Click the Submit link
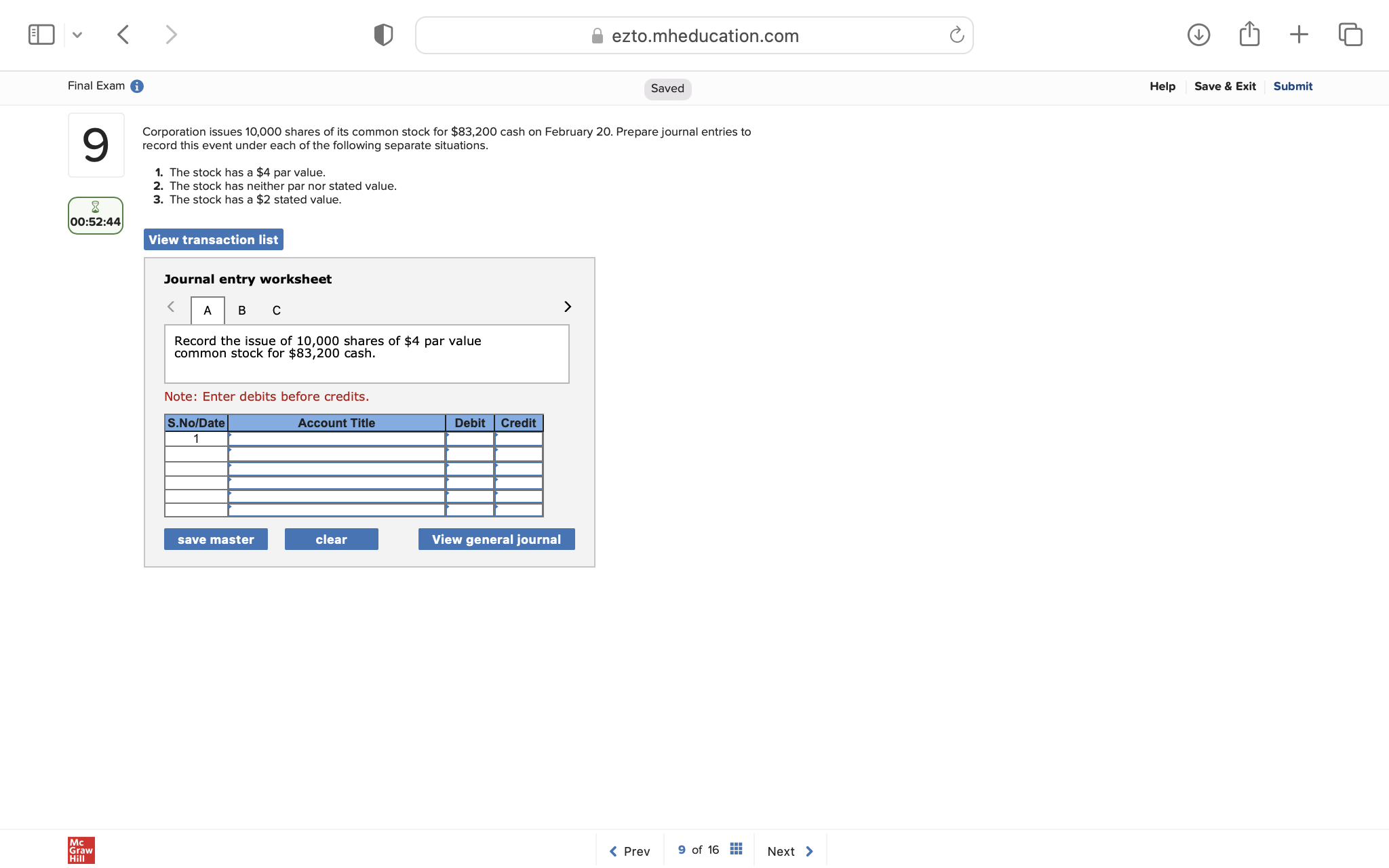The height and width of the screenshot is (868, 1389). (x=1292, y=86)
